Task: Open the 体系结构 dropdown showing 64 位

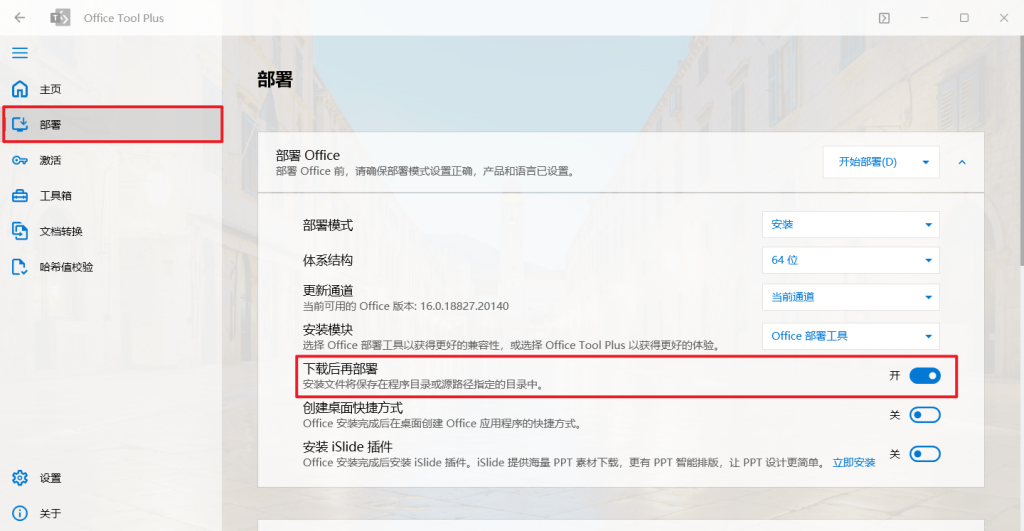Action: click(850, 260)
